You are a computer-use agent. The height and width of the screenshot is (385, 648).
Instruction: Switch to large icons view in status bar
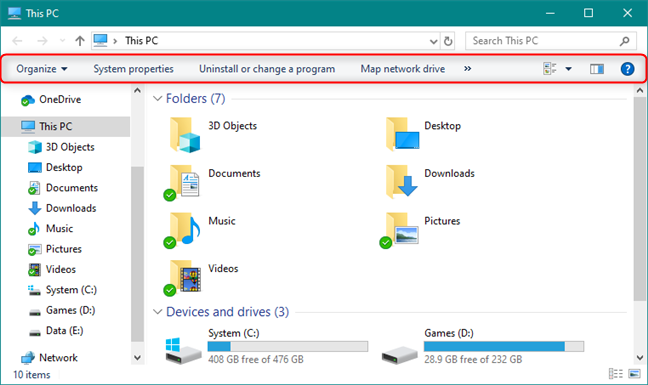click(634, 374)
